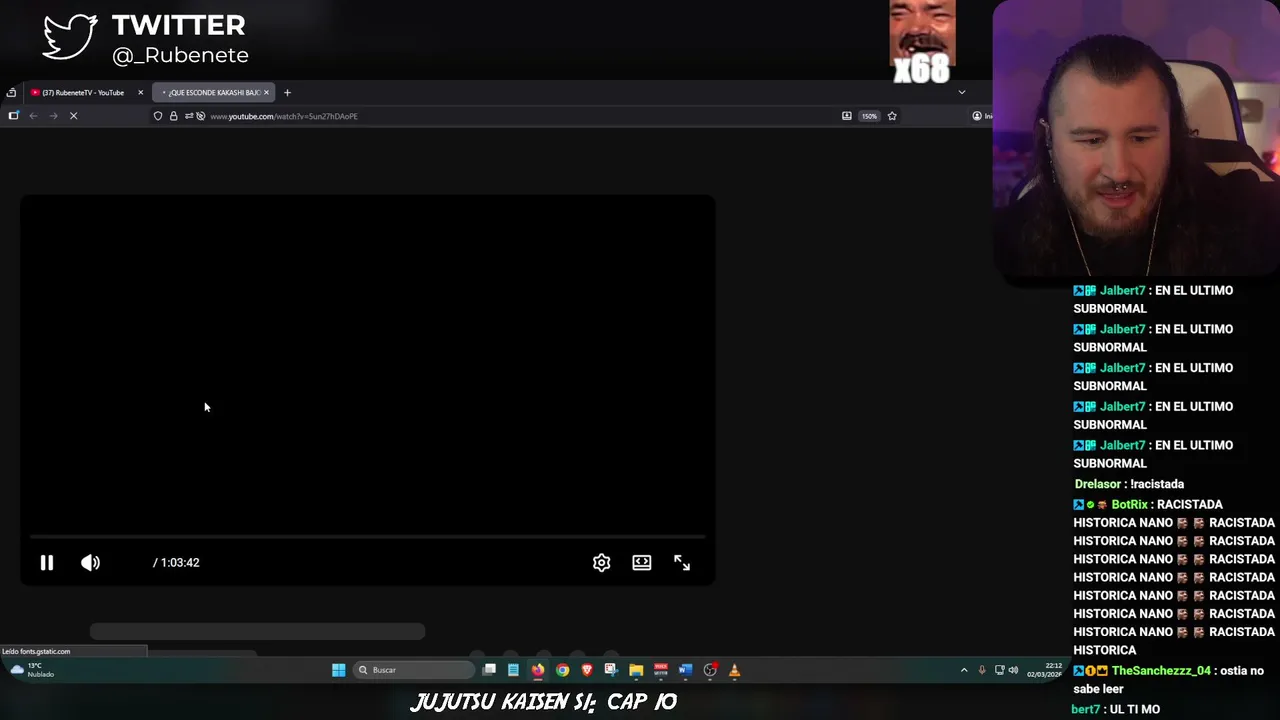Switch the player to theater mode
The image size is (1280, 720).
point(642,563)
